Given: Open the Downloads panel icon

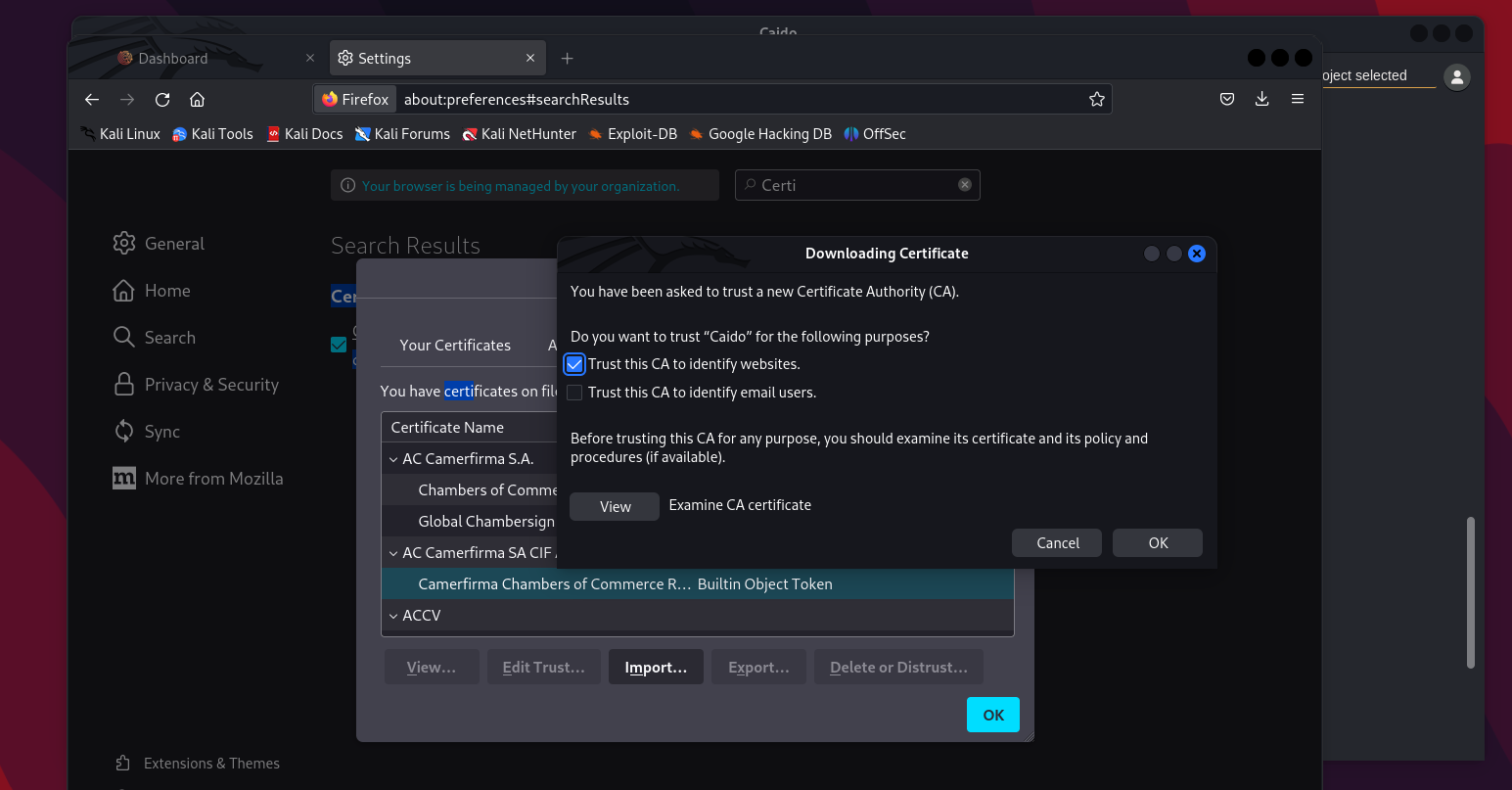Looking at the screenshot, I should pyautogui.click(x=1262, y=99).
